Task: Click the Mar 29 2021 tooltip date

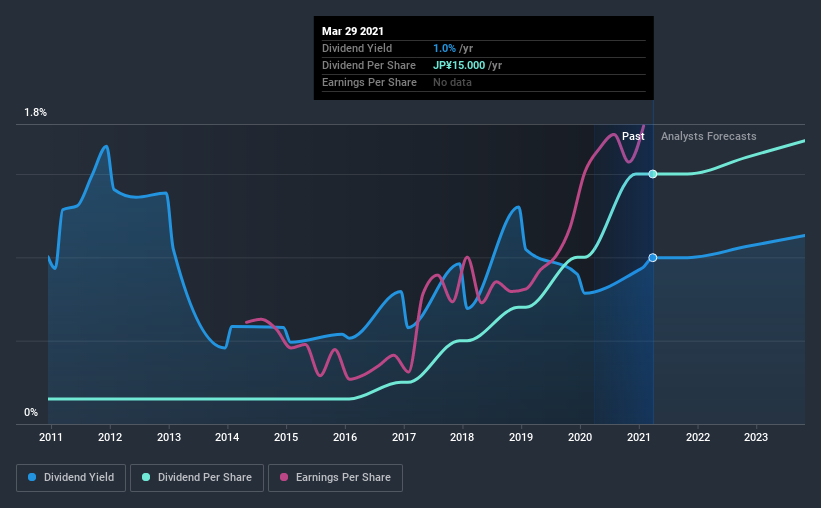Action: click(x=353, y=31)
